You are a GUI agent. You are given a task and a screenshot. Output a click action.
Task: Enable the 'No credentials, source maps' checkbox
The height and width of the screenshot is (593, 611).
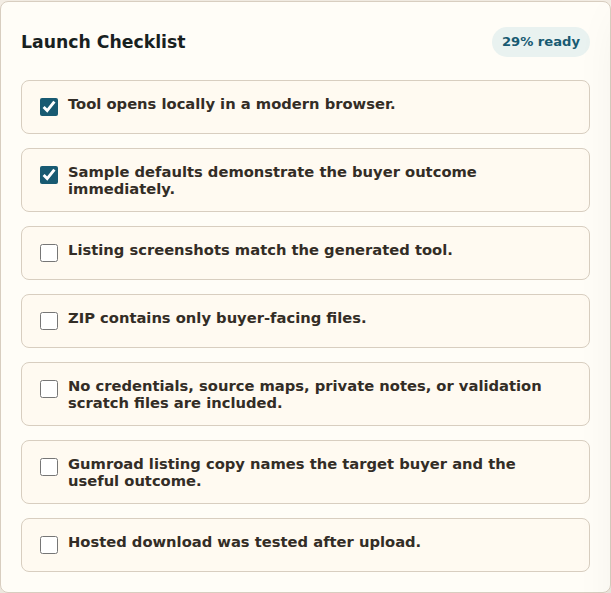tap(49, 389)
